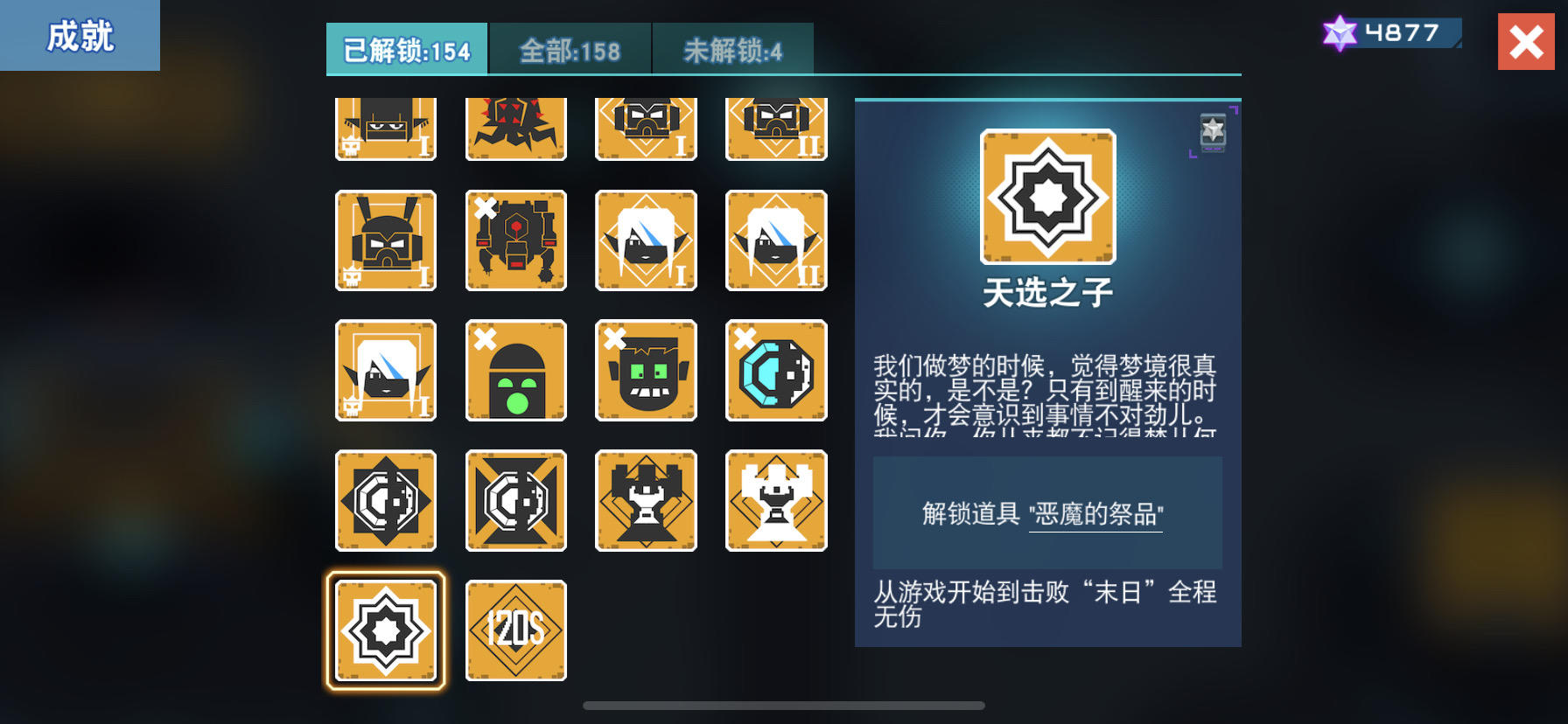Click the 恶魔的祭品 unlock item link
1568x724 pixels.
(x=1096, y=514)
